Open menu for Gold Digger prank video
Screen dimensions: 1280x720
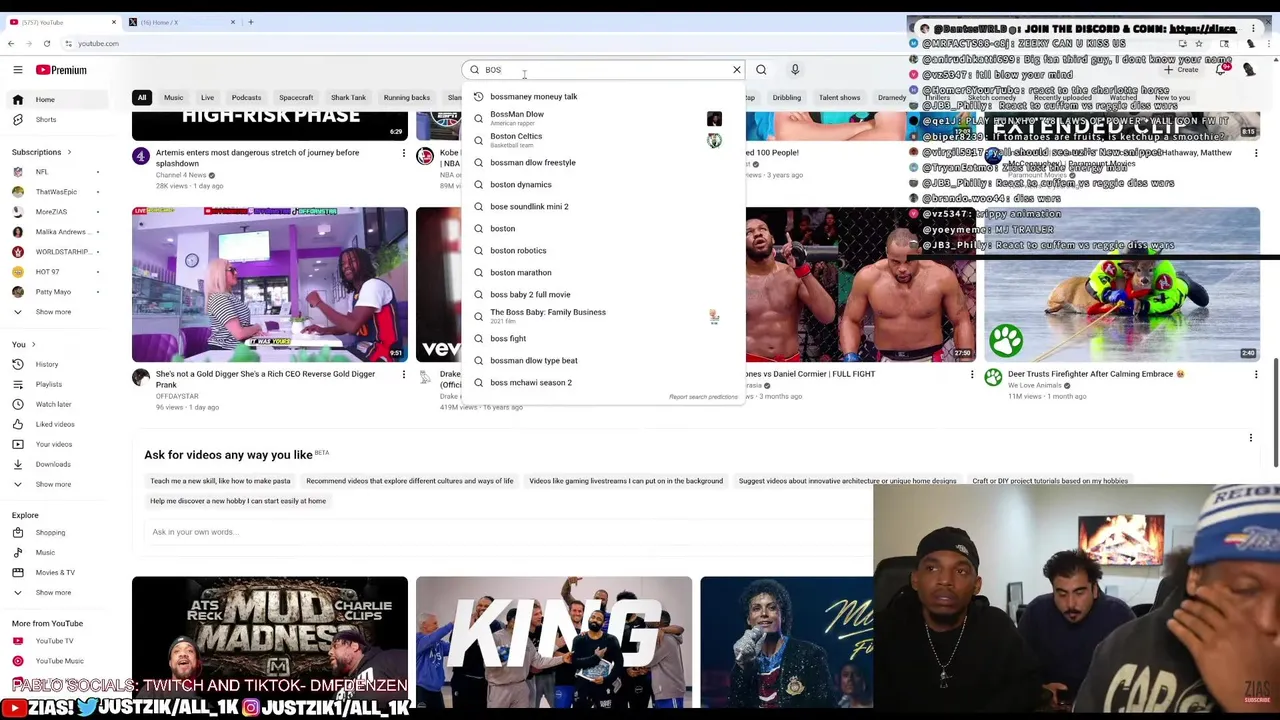[404, 374]
